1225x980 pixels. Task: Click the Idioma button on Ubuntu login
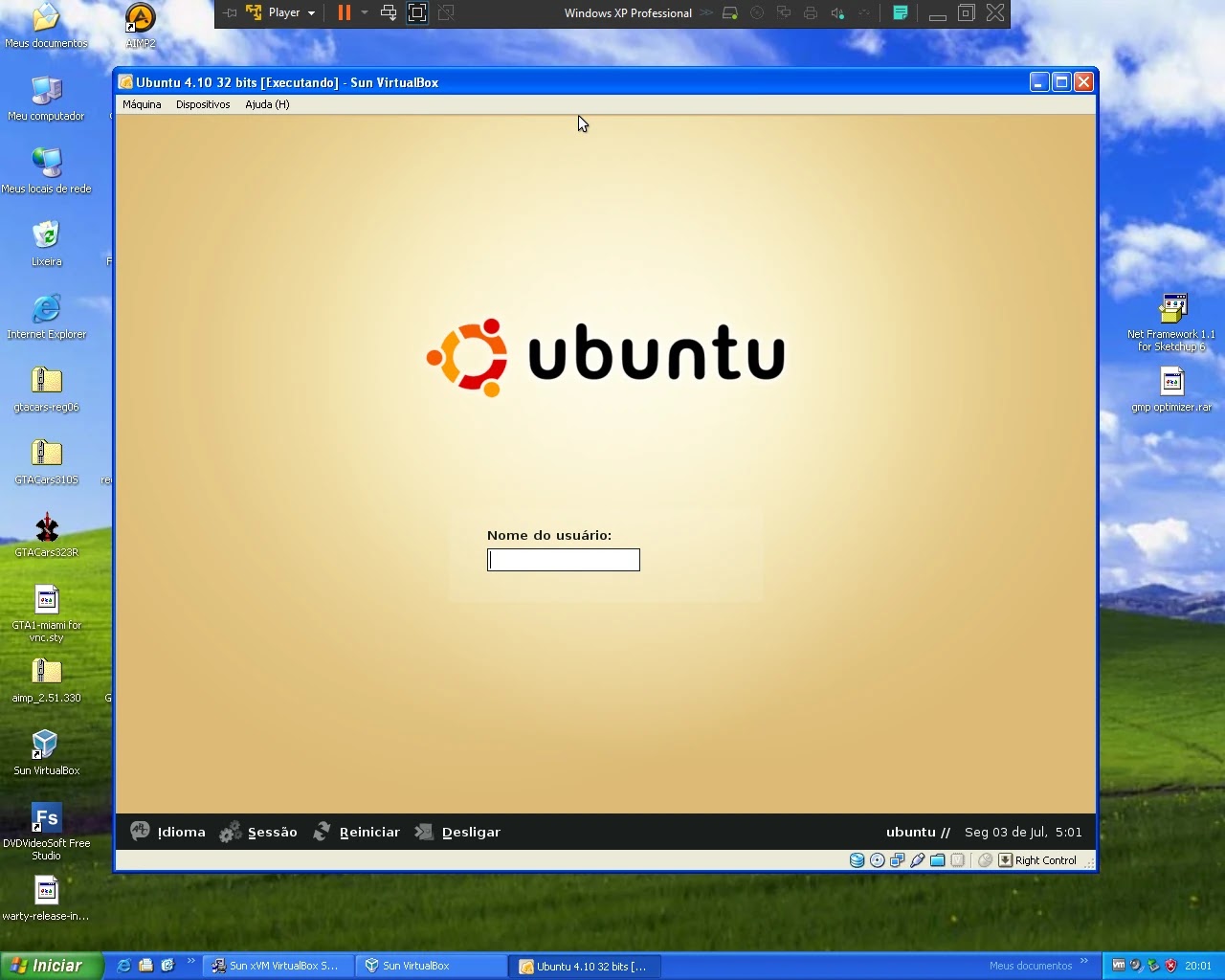[x=168, y=832]
